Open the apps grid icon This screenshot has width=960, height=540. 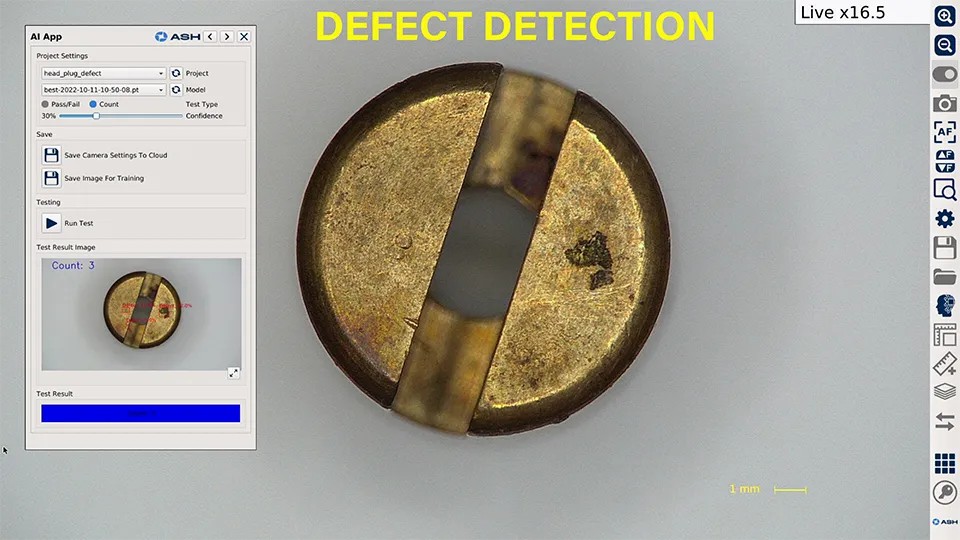944,463
